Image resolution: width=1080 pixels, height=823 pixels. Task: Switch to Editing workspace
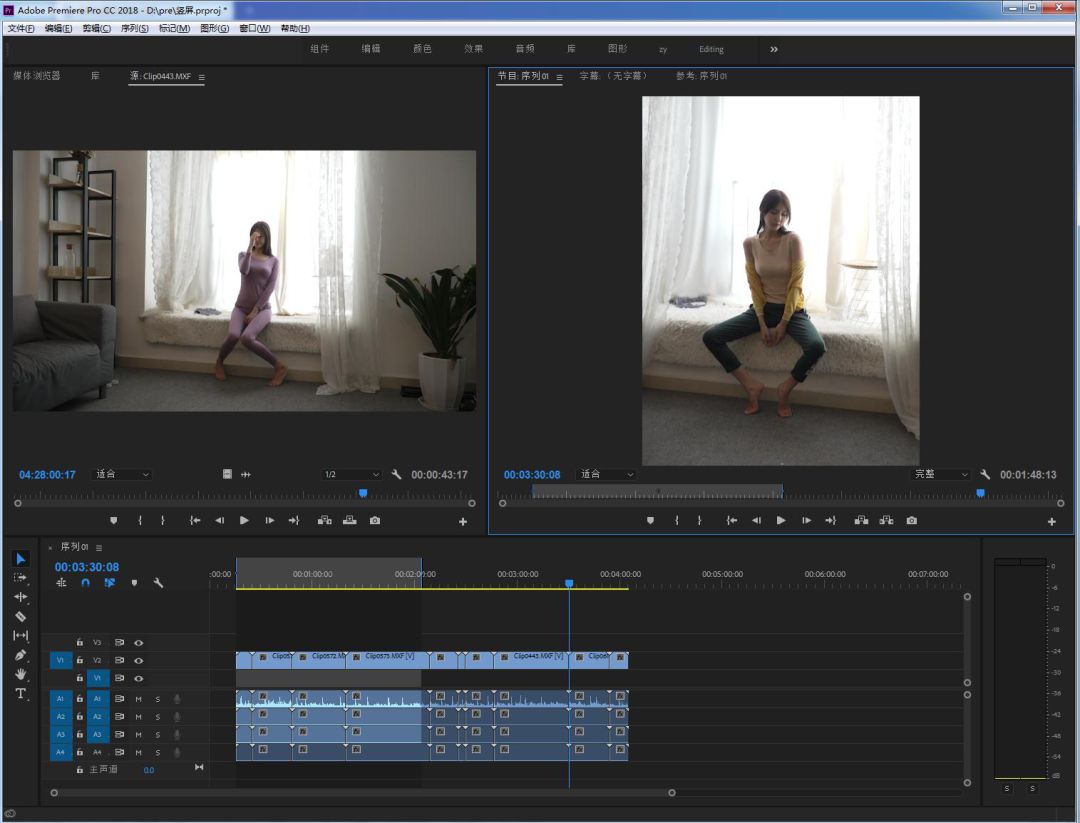[712, 50]
